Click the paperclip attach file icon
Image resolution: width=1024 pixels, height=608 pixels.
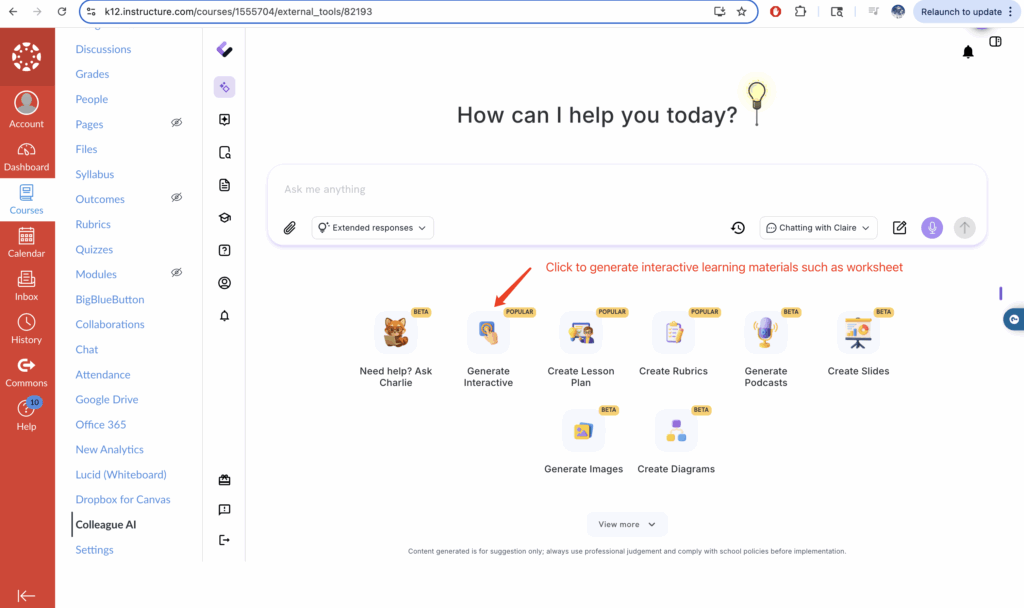coord(290,228)
